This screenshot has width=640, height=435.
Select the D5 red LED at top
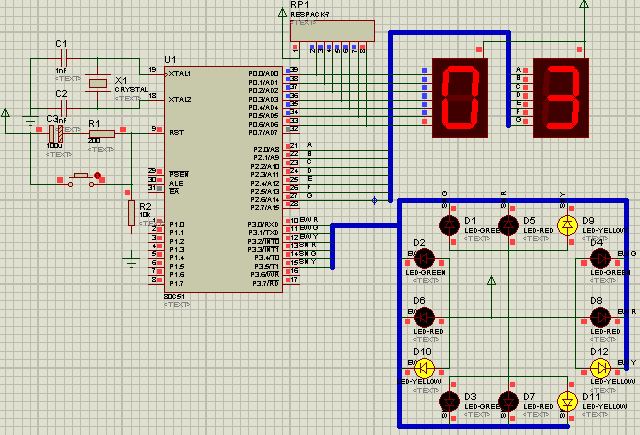508,225
